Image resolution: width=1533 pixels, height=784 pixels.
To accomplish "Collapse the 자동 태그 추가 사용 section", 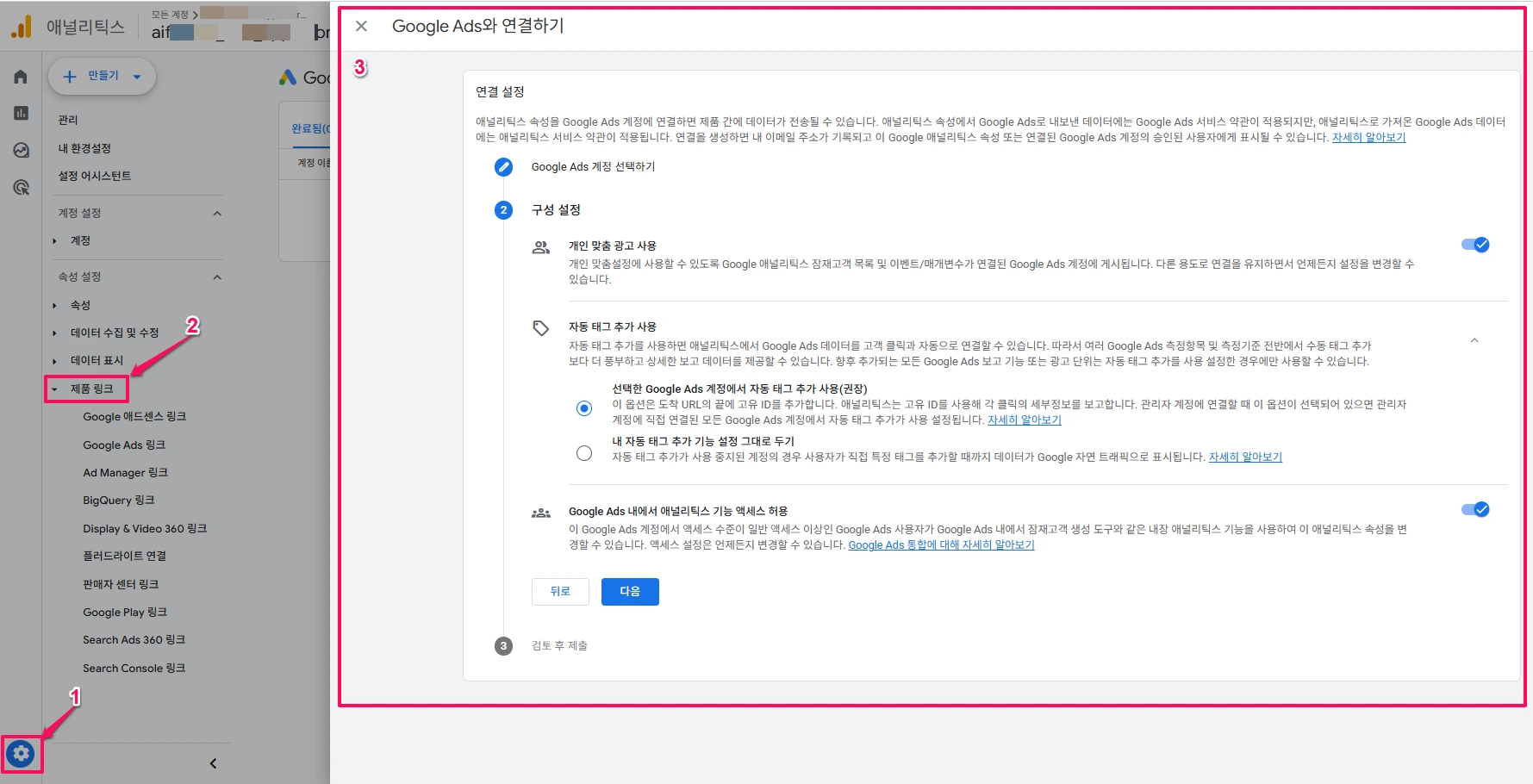I will [1475, 339].
